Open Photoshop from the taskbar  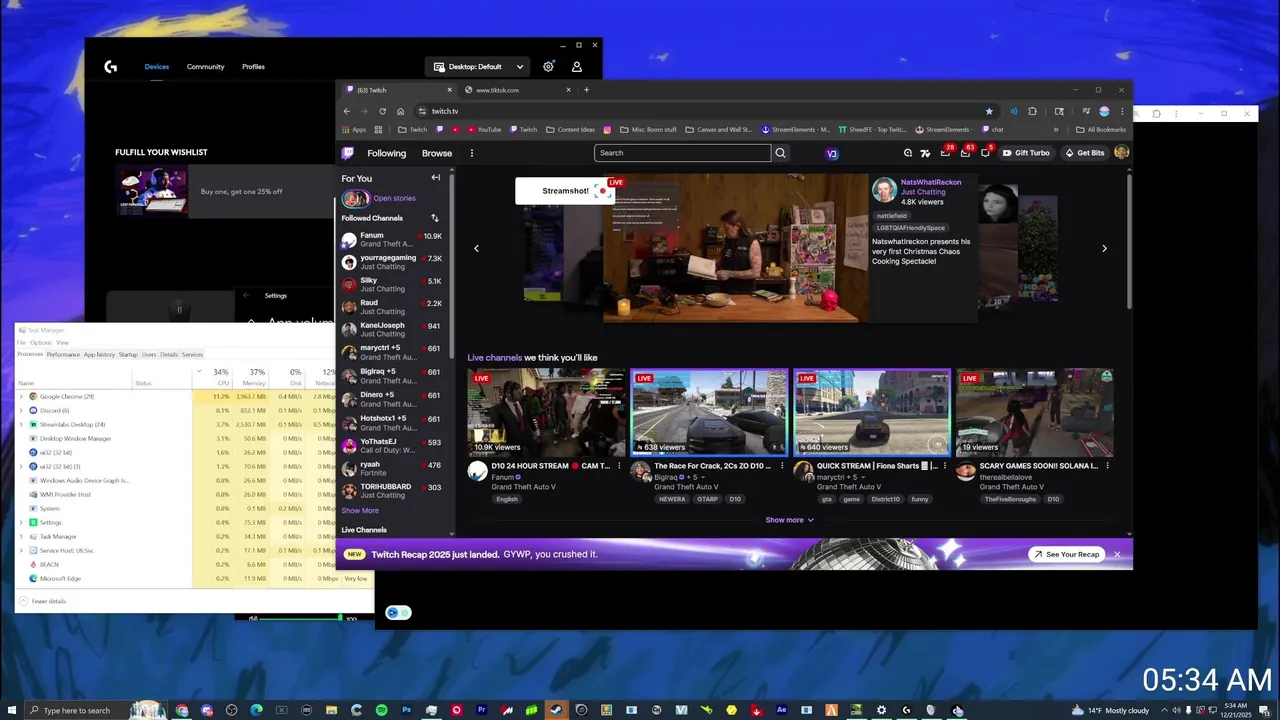(407, 710)
